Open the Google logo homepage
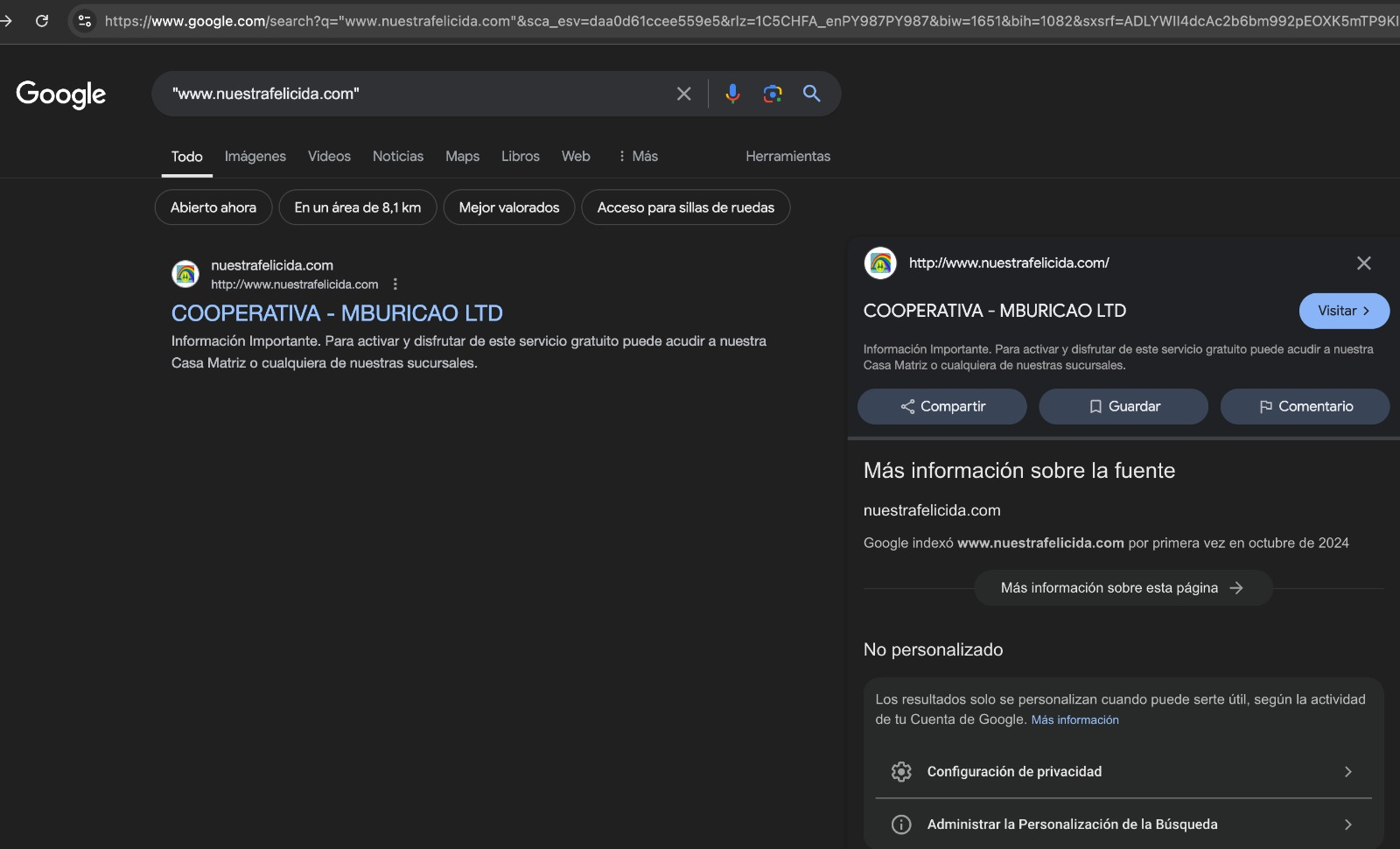Image resolution: width=1400 pixels, height=849 pixels. pyautogui.click(x=61, y=94)
